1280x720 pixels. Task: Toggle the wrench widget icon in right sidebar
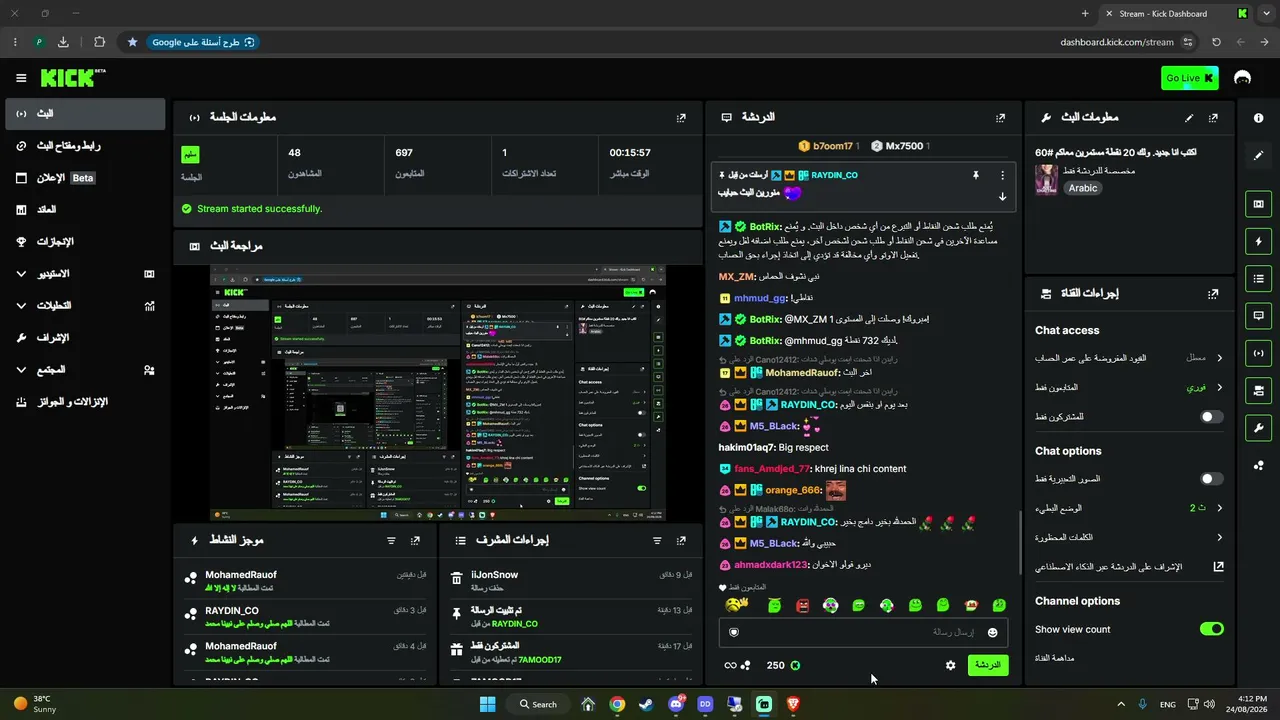pos(1258,428)
